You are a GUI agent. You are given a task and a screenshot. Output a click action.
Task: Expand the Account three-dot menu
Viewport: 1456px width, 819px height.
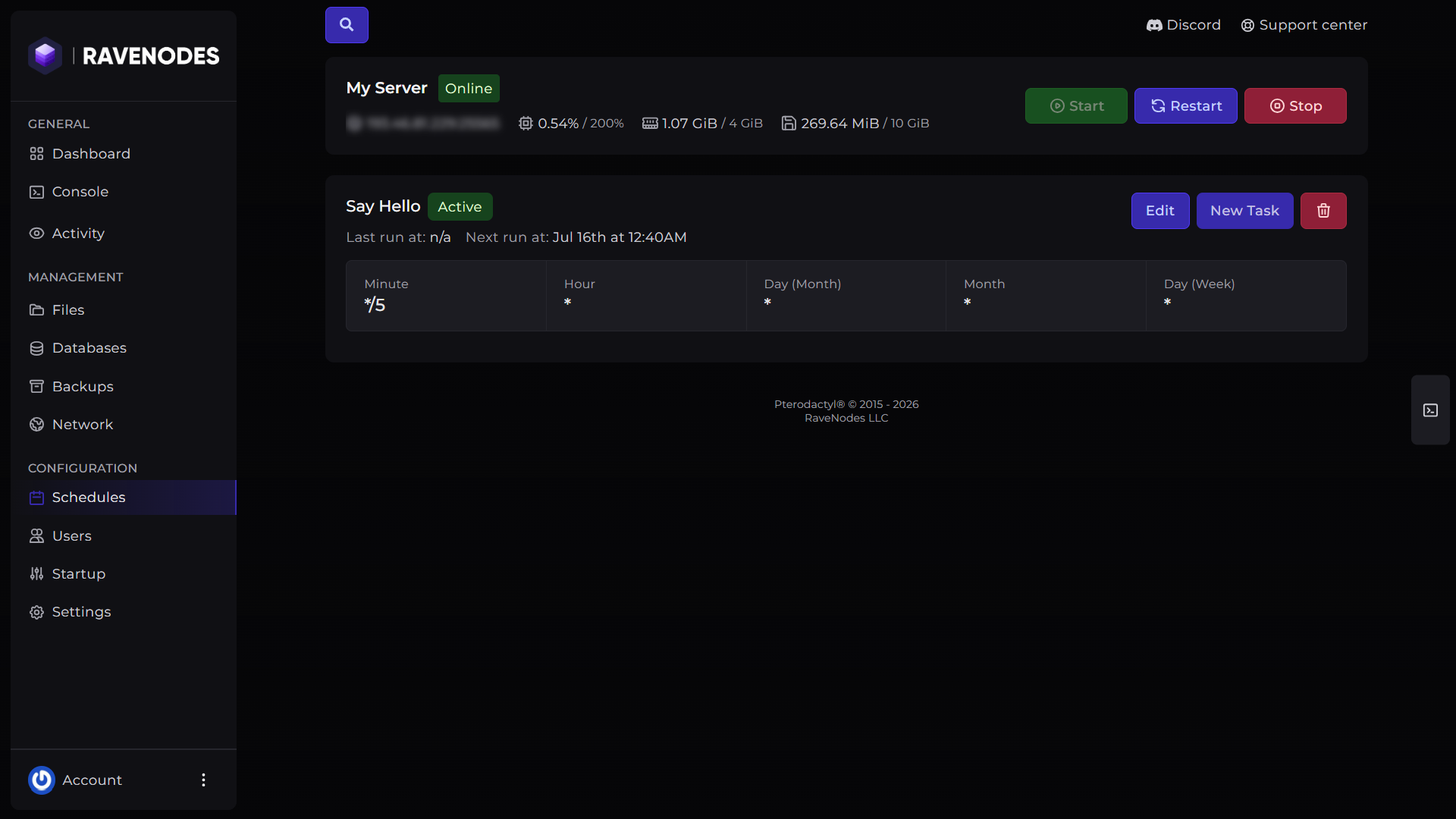click(x=203, y=780)
